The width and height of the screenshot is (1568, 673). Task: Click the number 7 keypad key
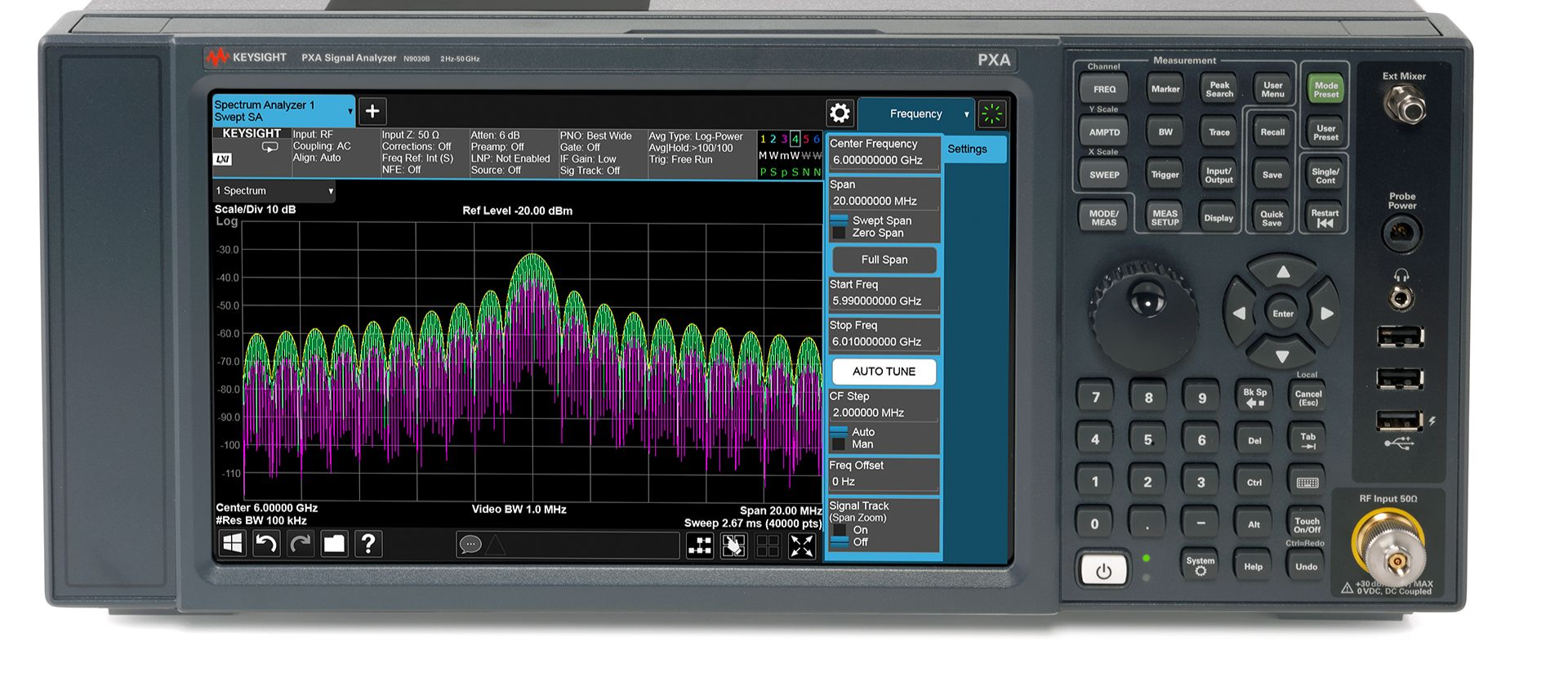coord(1096,398)
